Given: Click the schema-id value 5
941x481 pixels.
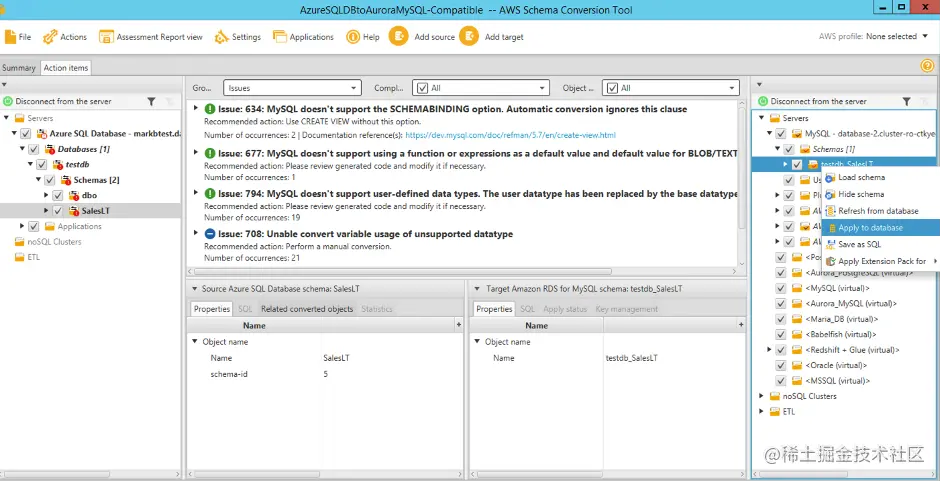Looking at the screenshot, I should (x=325, y=374).
